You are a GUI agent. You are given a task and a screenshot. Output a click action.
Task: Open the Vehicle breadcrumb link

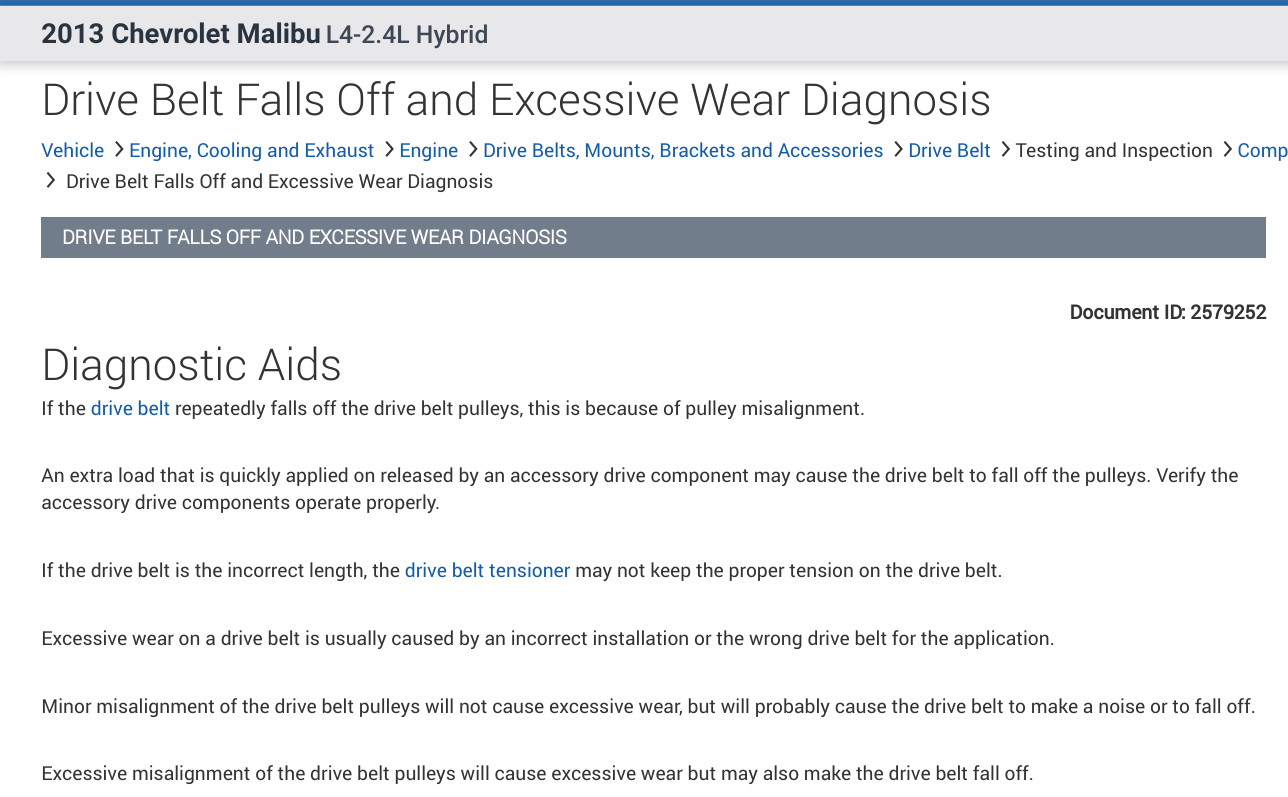pyautogui.click(x=72, y=150)
